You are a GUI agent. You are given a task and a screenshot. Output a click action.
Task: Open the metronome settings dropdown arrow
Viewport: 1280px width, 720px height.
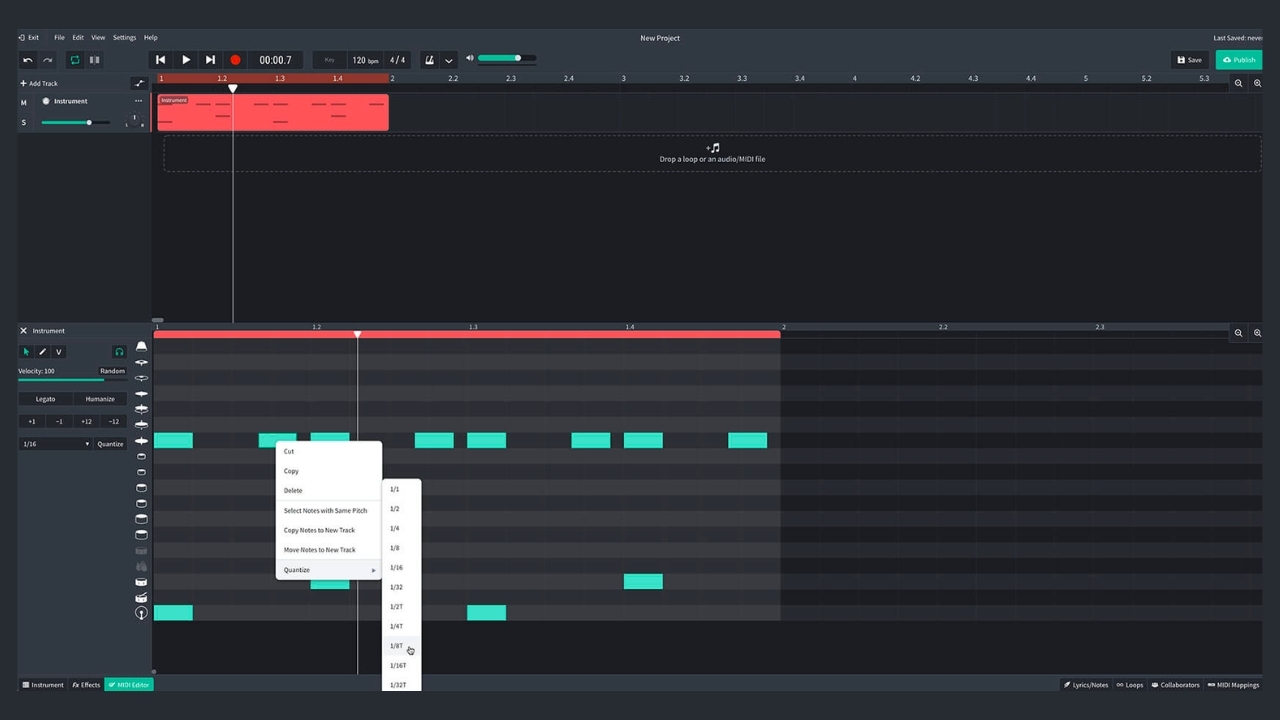449,60
